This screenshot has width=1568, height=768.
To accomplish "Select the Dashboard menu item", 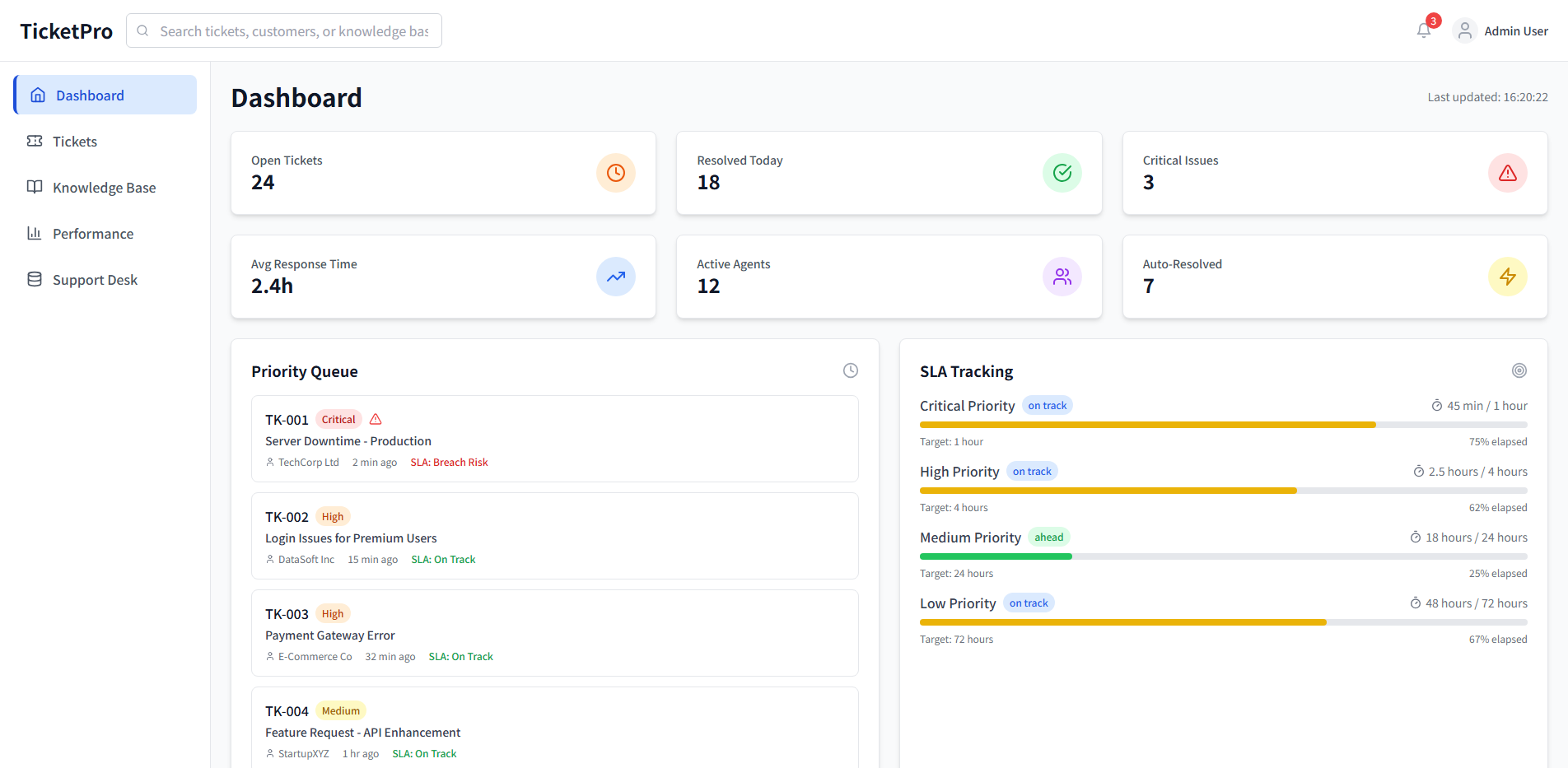I will [90, 95].
